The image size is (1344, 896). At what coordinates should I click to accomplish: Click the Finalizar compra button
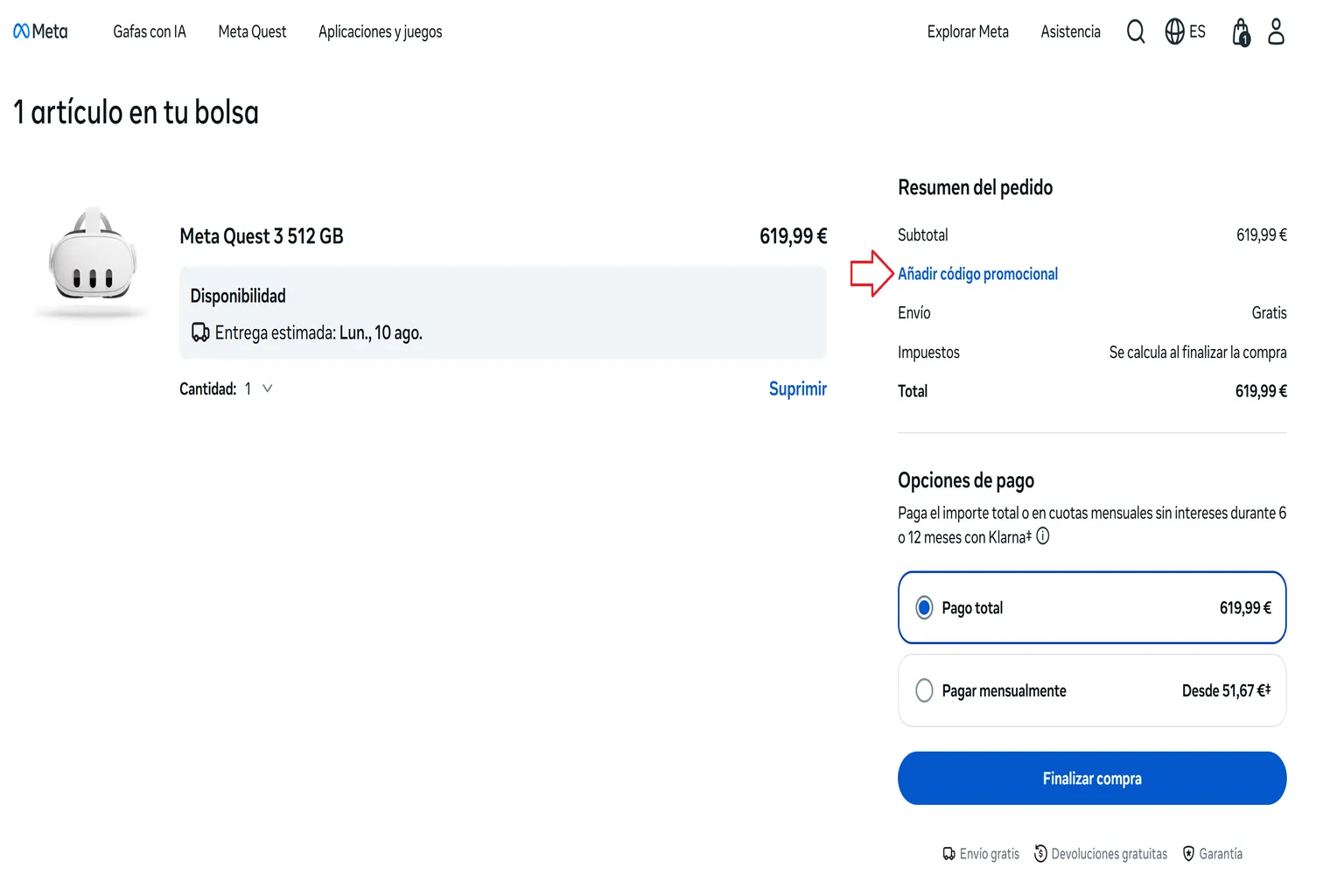1092,778
